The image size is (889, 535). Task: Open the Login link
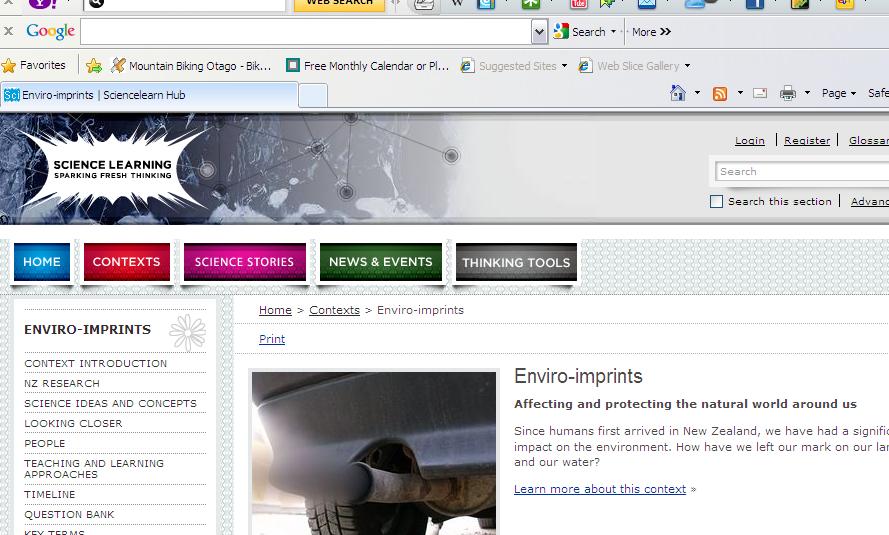[750, 141]
